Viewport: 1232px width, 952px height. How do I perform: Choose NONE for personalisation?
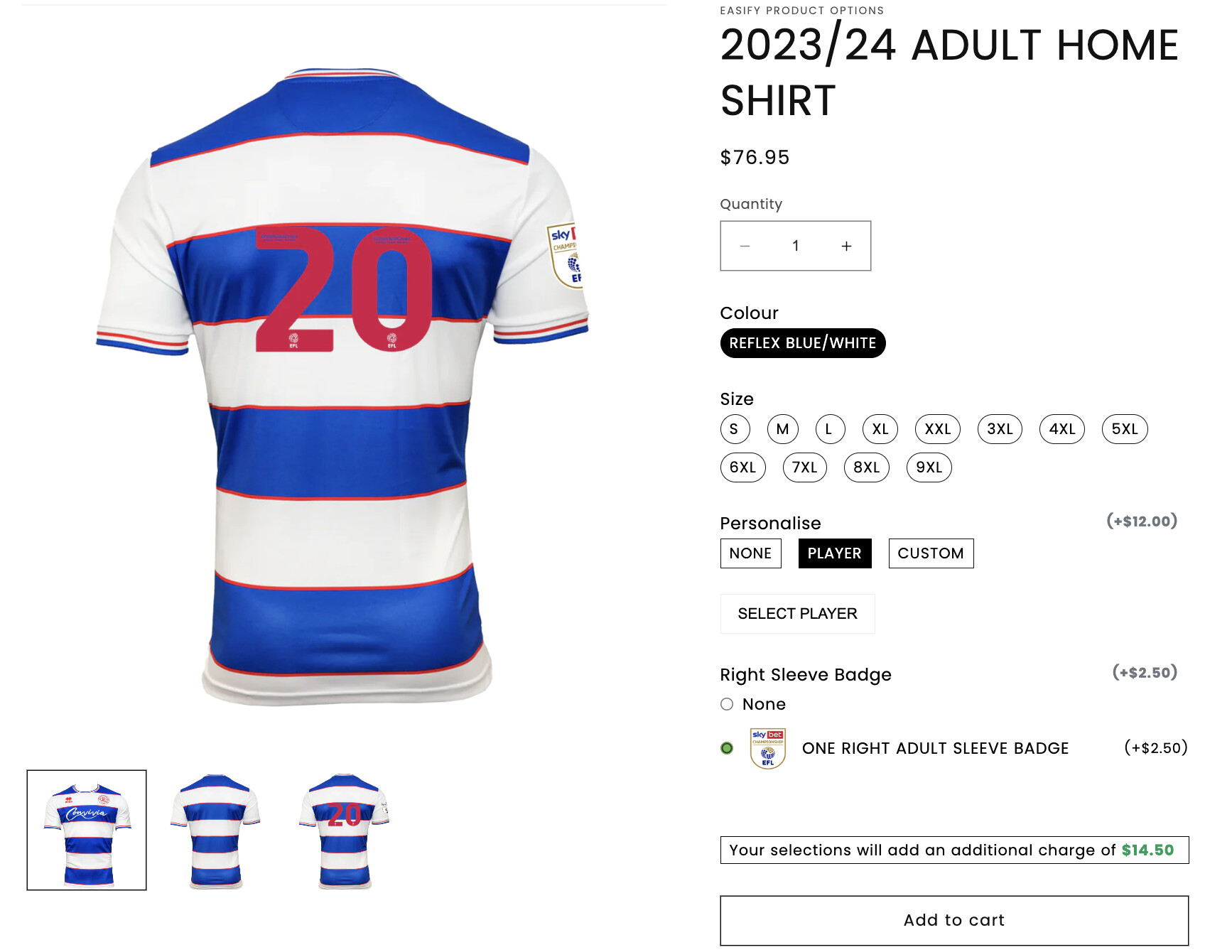click(750, 553)
